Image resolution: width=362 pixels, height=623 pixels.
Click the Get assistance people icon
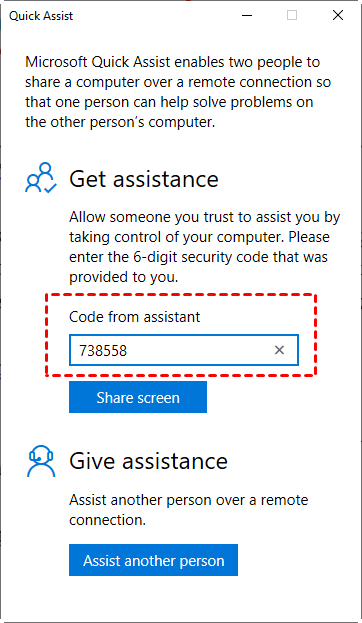pos(41,178)
